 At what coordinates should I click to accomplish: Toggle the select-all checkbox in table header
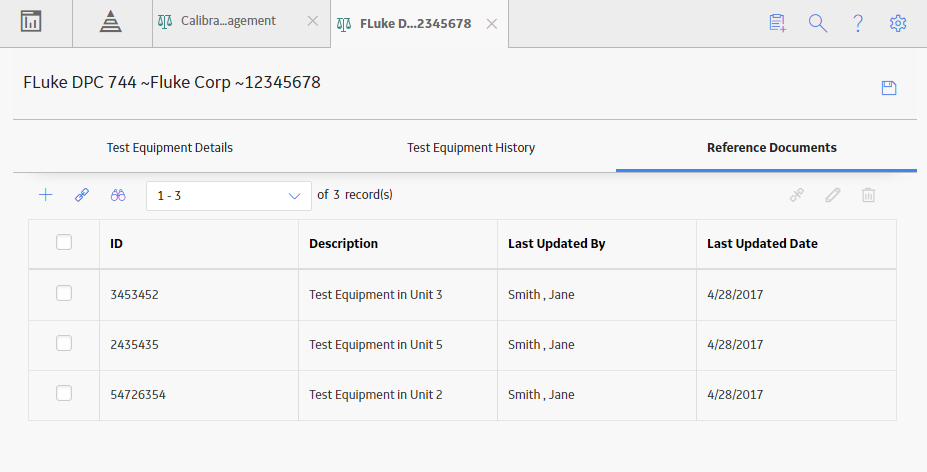[64, 243]
